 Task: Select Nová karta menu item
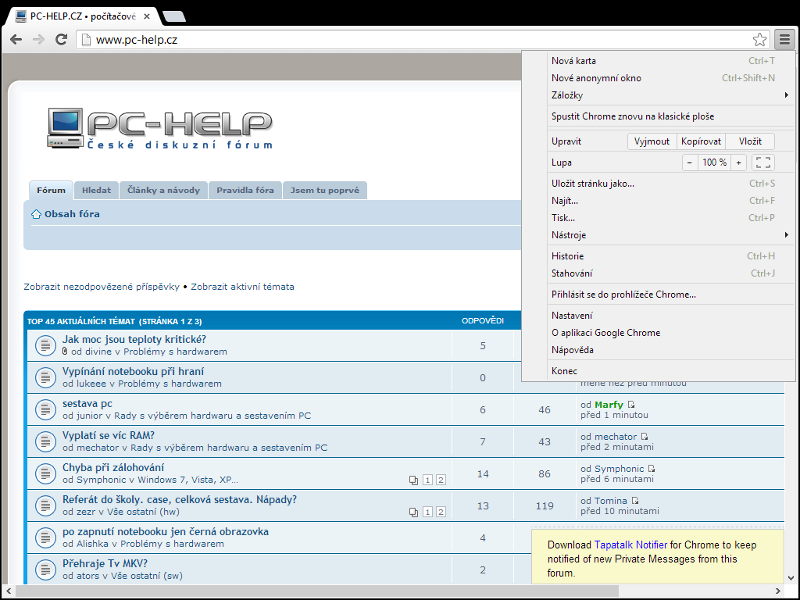(x=671, y=61)
